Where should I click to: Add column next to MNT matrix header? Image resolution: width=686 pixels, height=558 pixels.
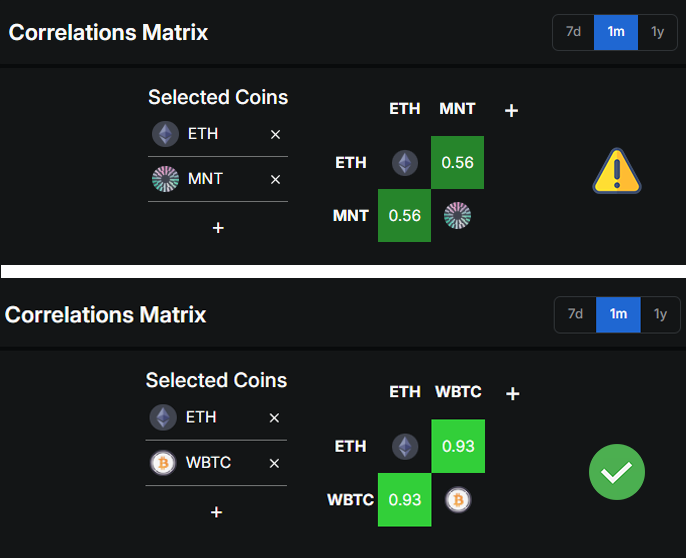point(511,110)
